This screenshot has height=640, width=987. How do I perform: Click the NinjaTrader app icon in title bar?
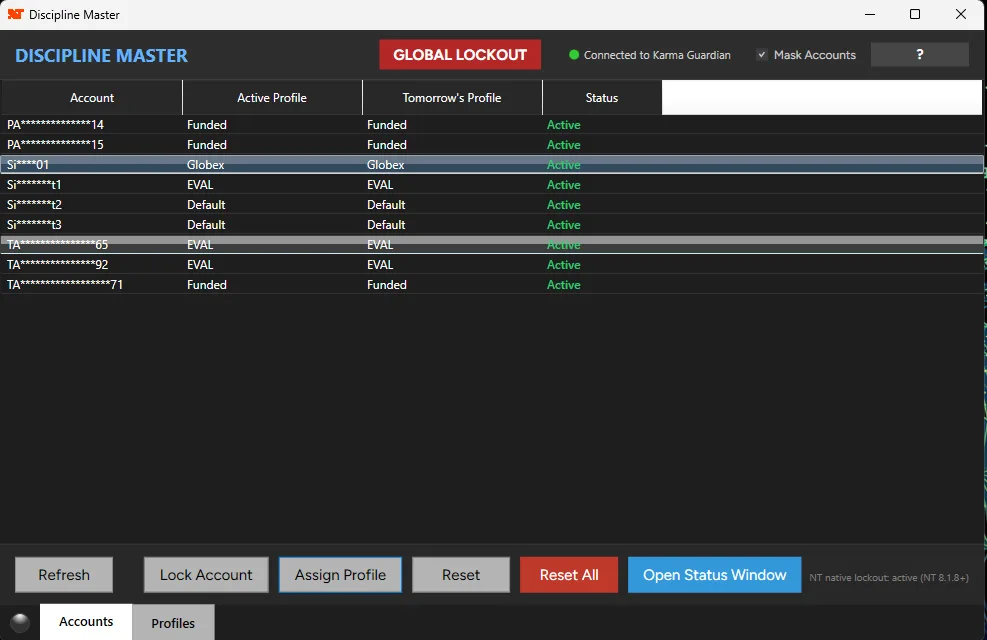pyautogui.click(x=15, y=14)
